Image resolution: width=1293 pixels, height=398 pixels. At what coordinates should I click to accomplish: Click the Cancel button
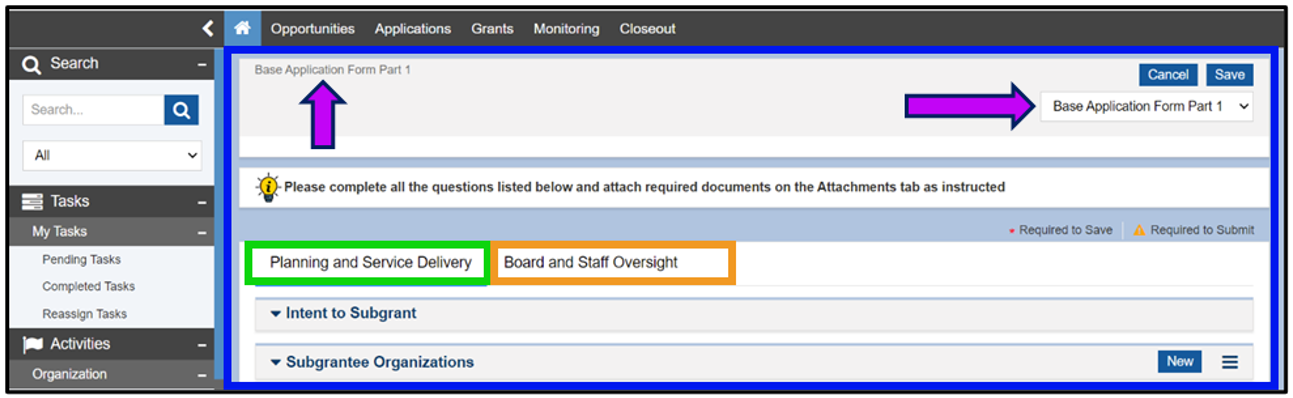1168,75
